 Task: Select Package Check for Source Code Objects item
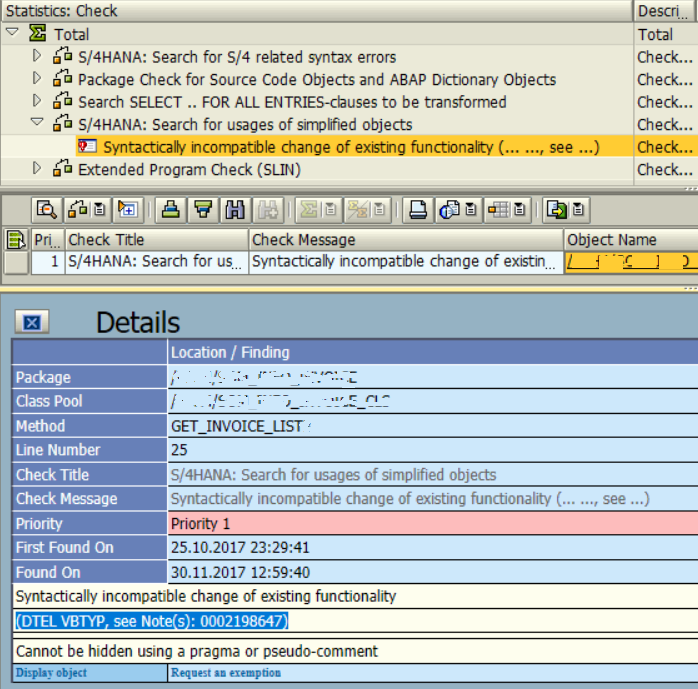coord(317,80)
